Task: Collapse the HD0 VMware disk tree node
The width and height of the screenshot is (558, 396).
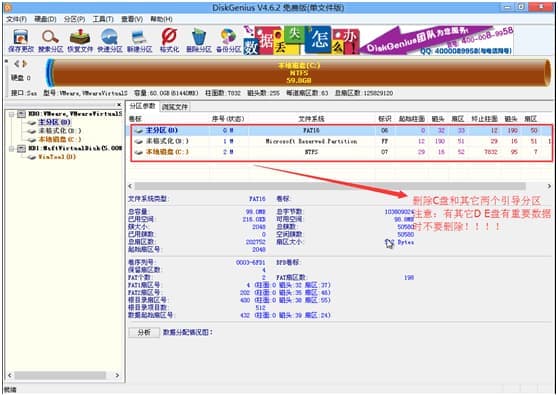Action: point(12,114)
